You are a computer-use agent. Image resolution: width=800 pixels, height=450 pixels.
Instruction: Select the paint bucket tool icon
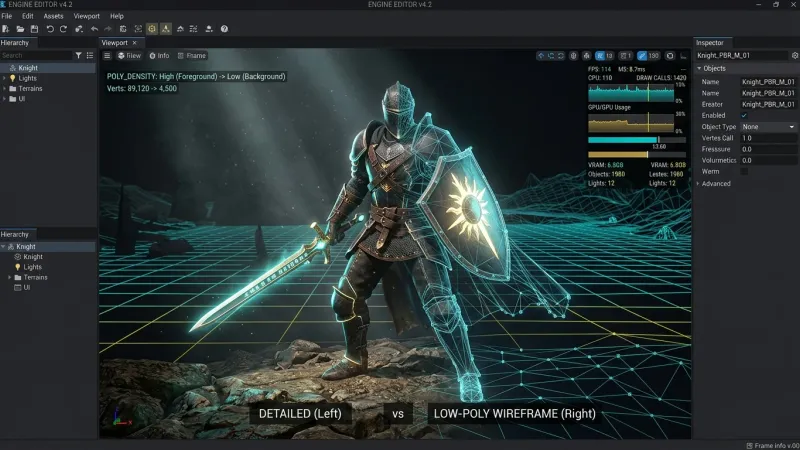pos(79,29)
